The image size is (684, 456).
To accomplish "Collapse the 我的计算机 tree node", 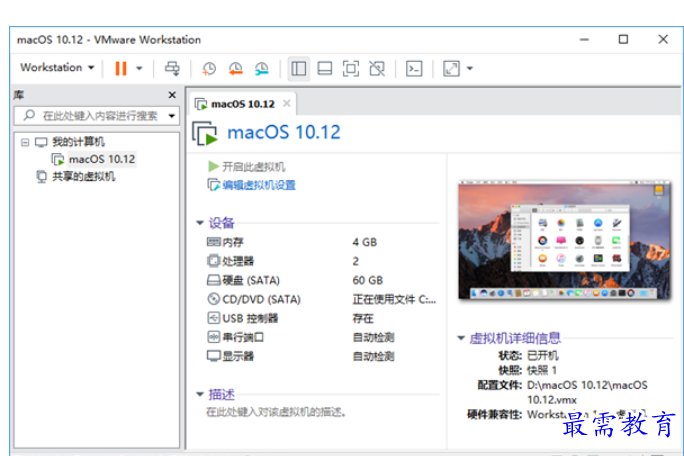I will [25, 142].
